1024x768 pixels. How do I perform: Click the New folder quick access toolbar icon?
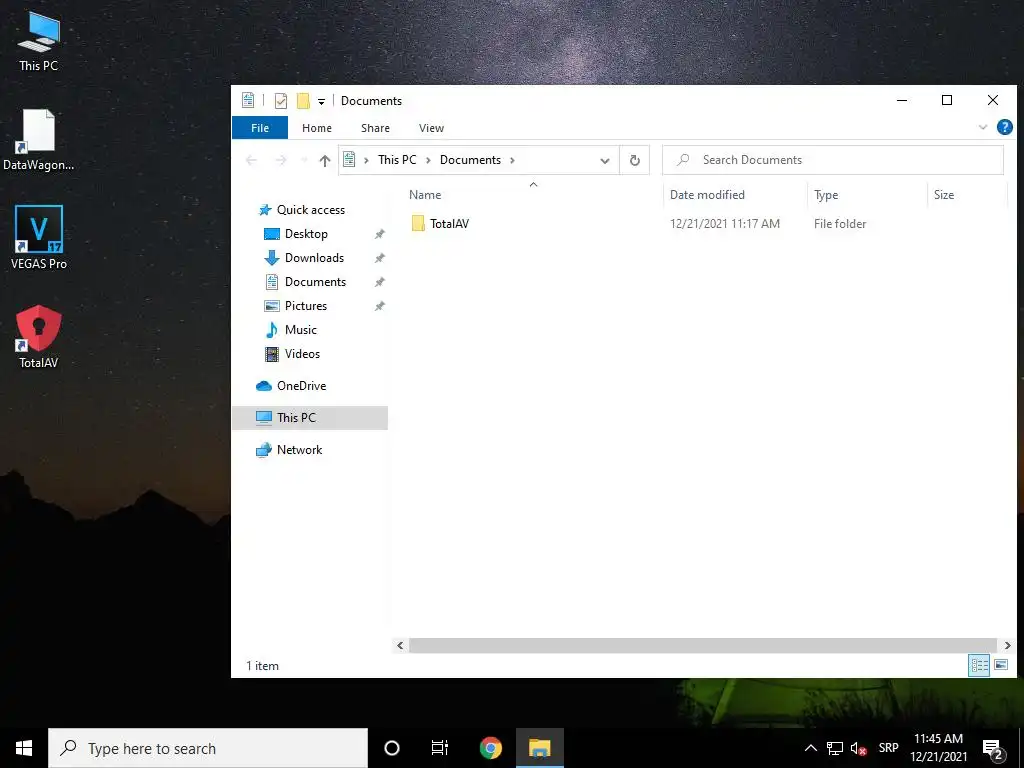303,101
